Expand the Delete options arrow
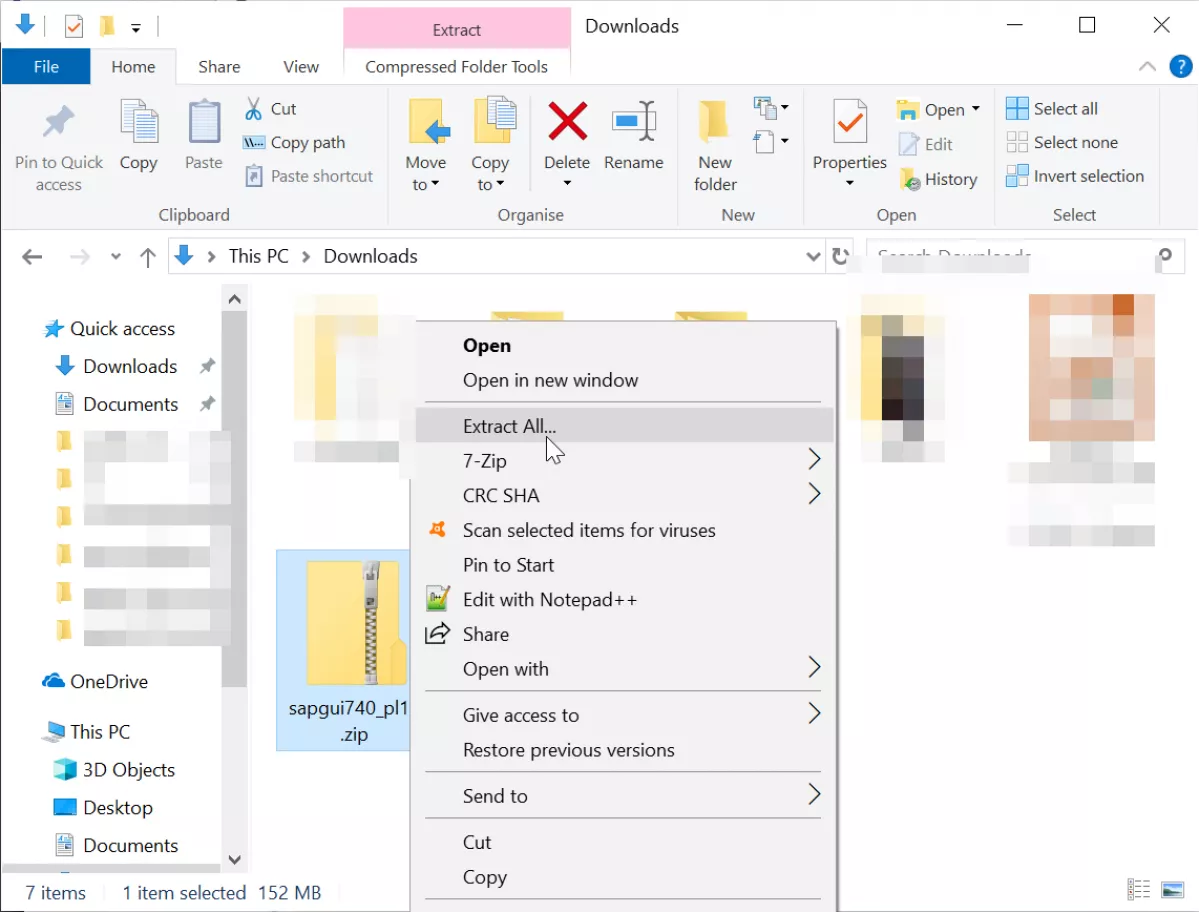 click(x=567, y=183)
